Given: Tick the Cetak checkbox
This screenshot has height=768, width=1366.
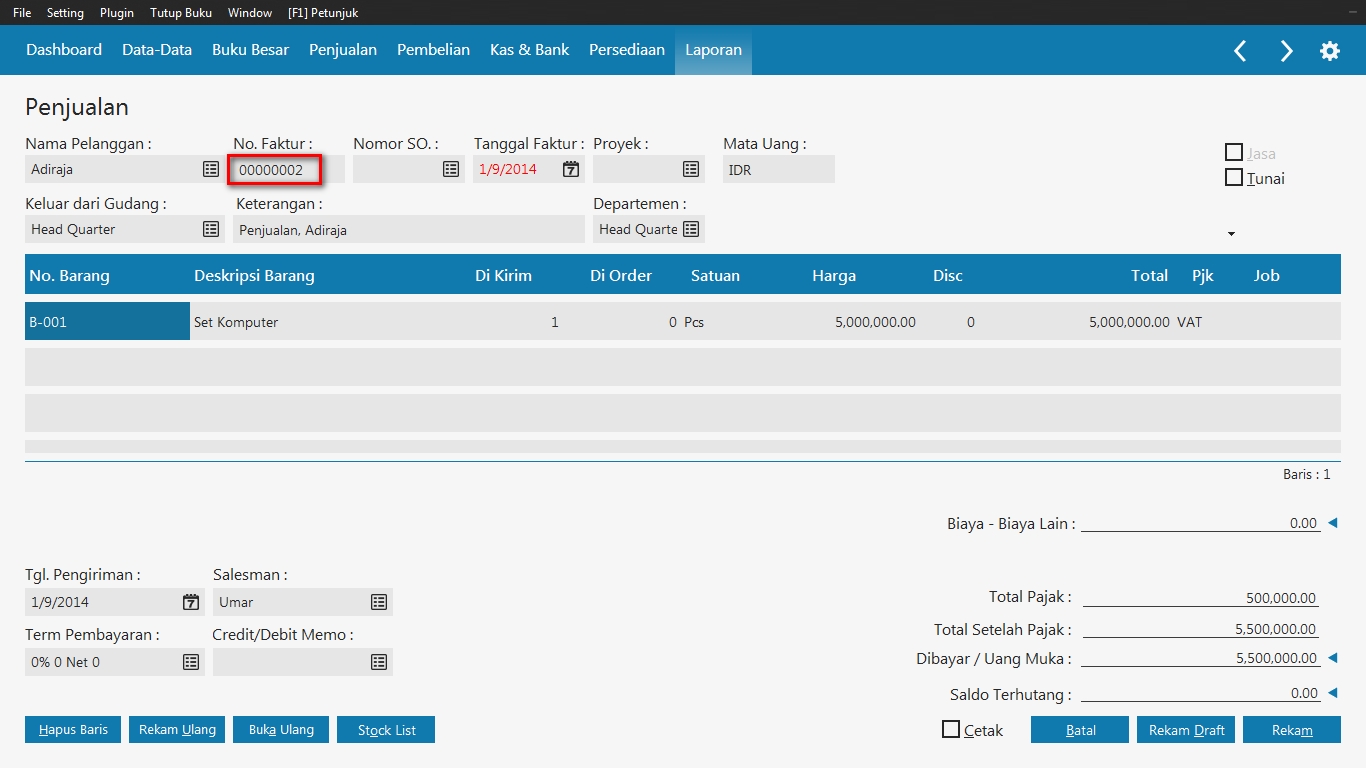Looking at the screenshot, I should (x=951, y=730).
